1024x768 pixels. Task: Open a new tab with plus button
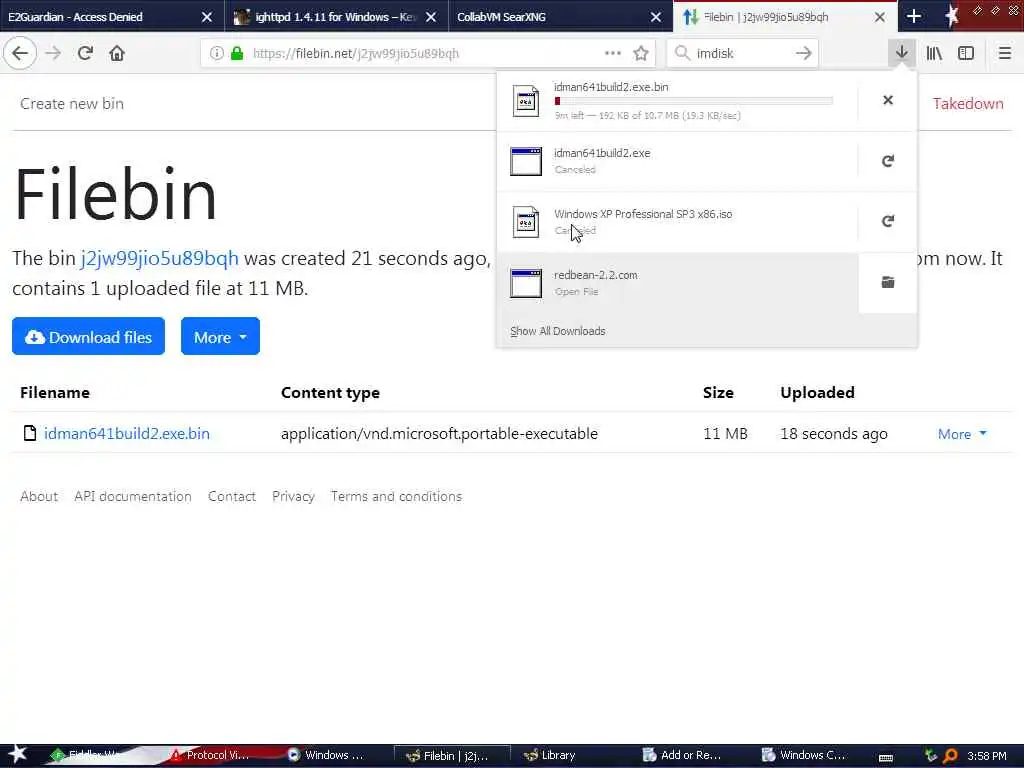(914, 16)
